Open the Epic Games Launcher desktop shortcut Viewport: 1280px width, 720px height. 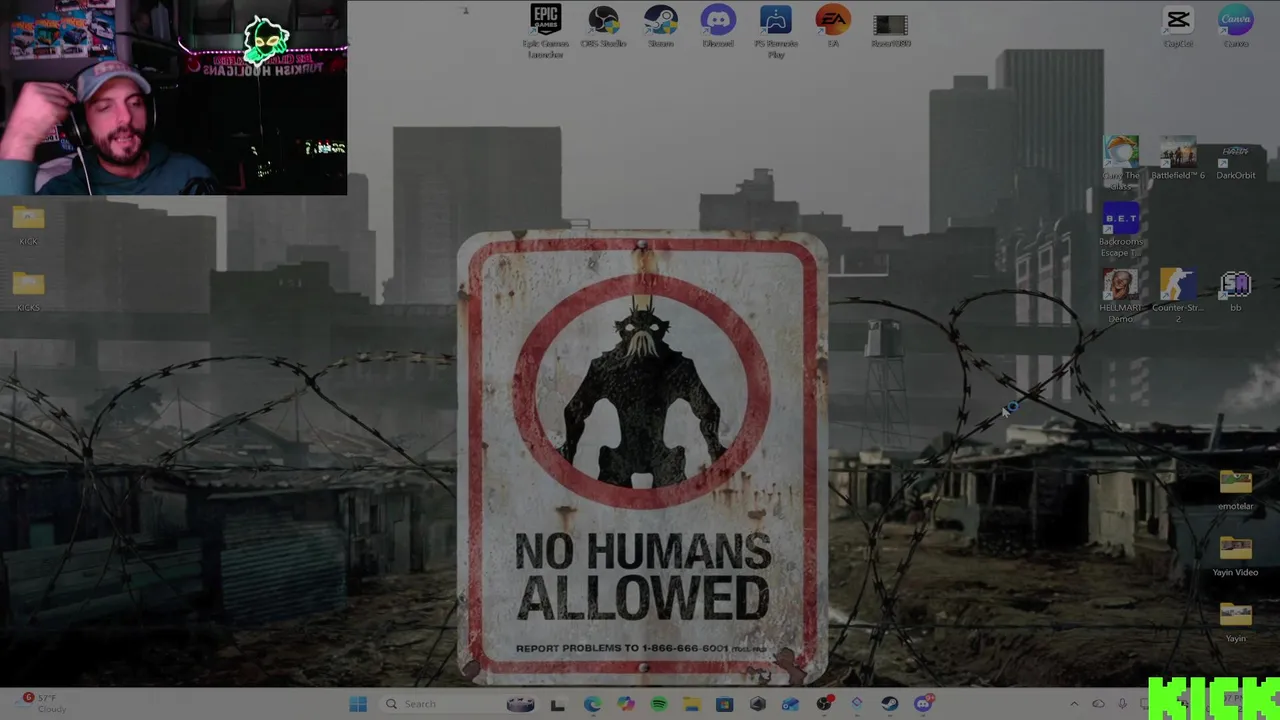(x=546, y=30)
